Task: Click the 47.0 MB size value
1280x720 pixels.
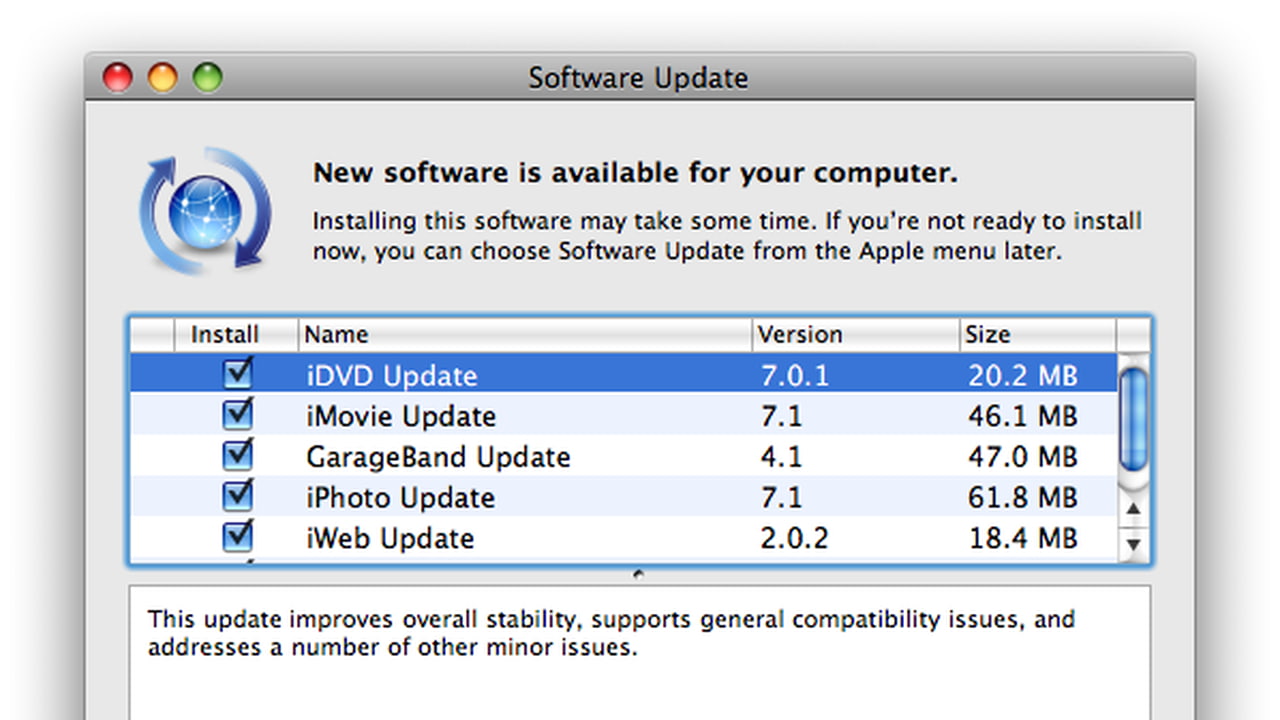Action: pos(1022,457)
